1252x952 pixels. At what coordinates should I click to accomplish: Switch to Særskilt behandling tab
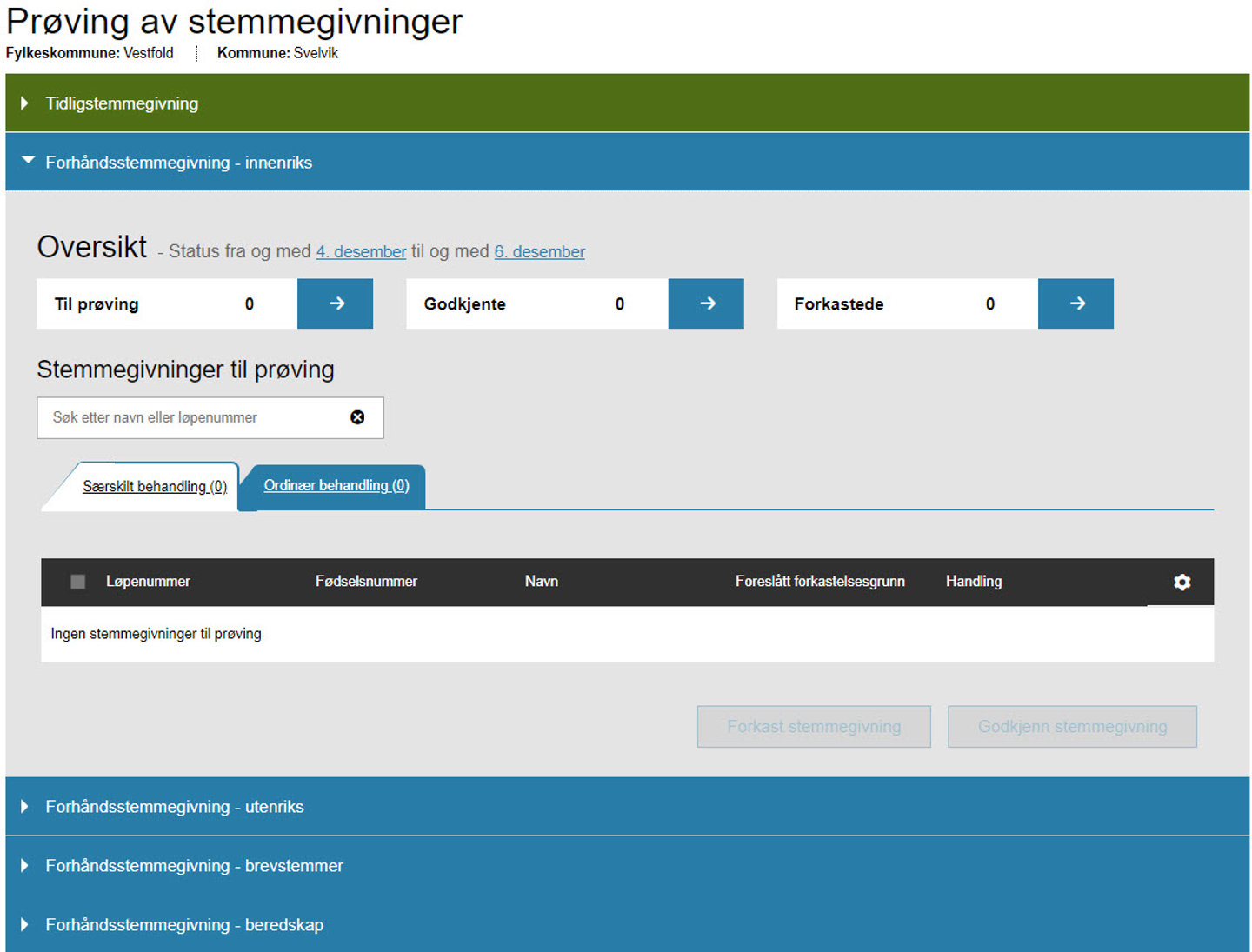(x=155, y=487)
